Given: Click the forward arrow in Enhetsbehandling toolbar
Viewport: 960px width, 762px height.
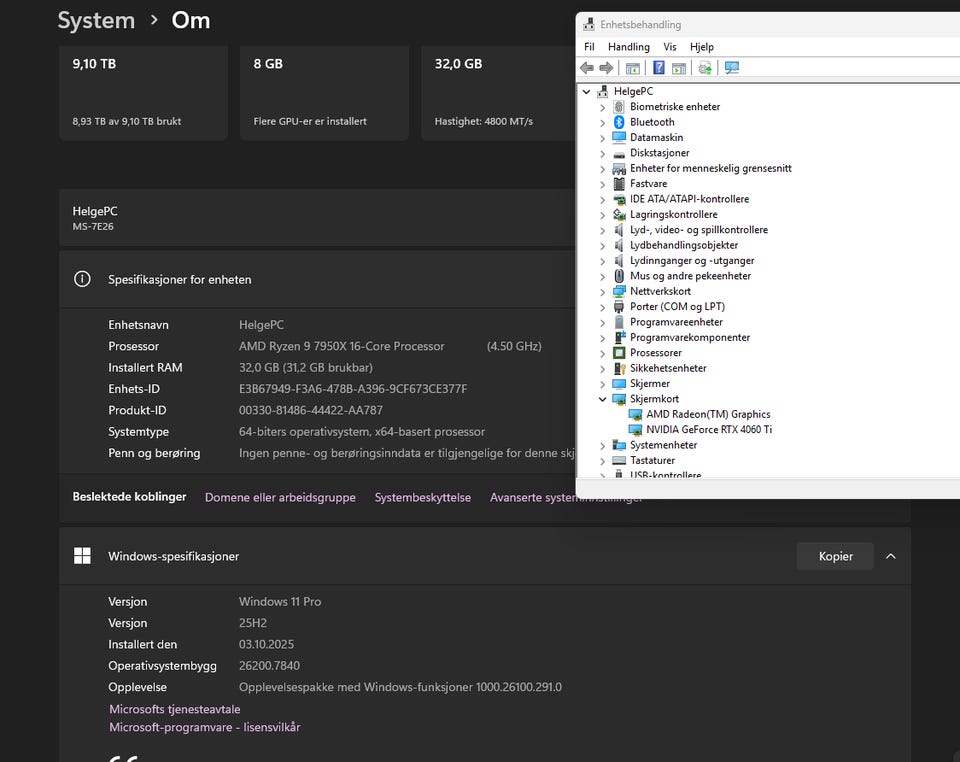Looking at the screenshot, I should click(606, 68).
